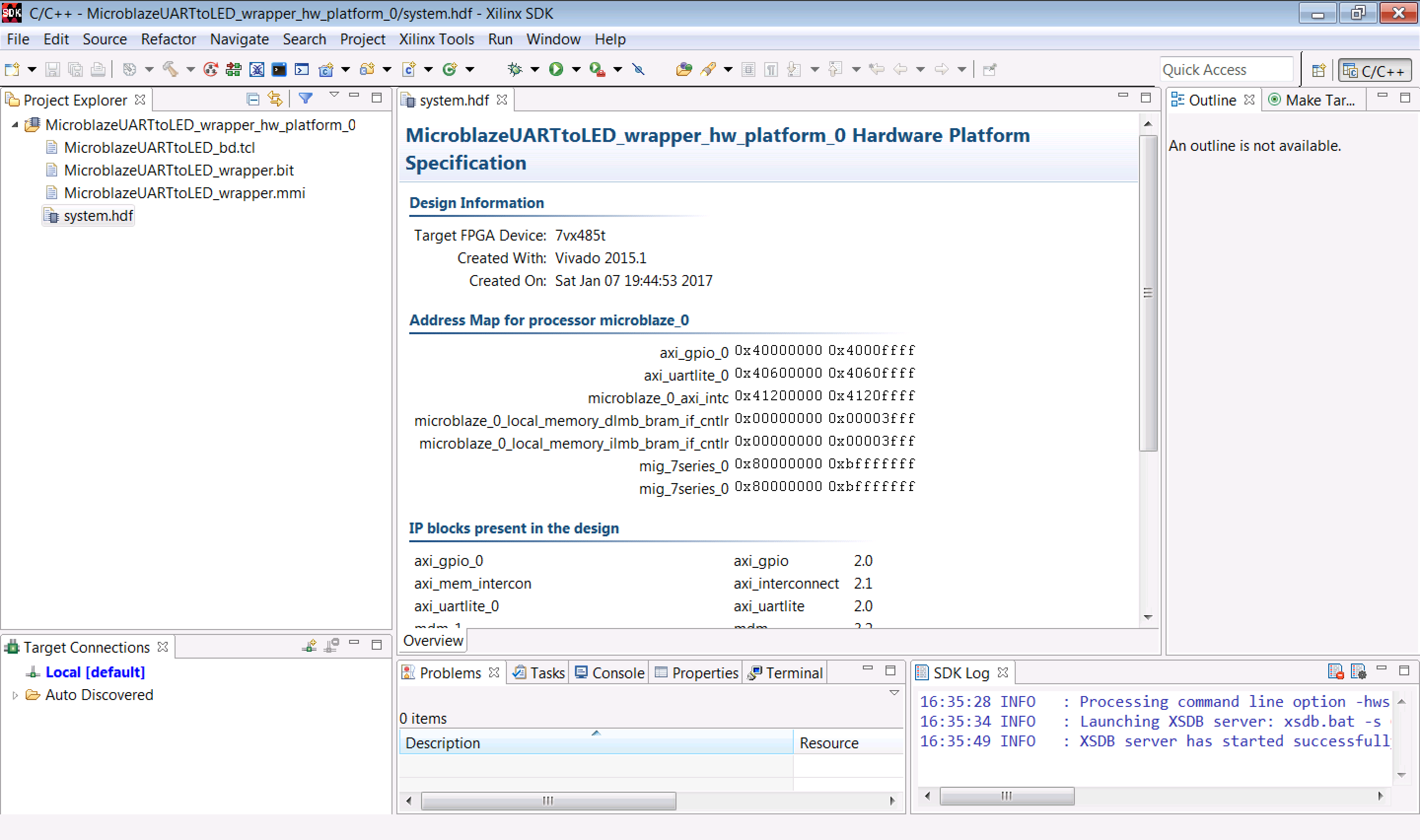Click the Build (hammer) toolbar icon
Screen dimensions: 1420x840
[170, 70]
